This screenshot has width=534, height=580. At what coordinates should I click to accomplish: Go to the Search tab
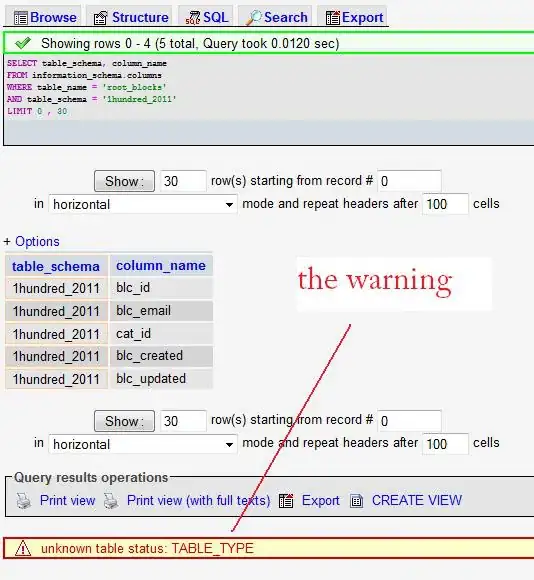click(276, 17)
